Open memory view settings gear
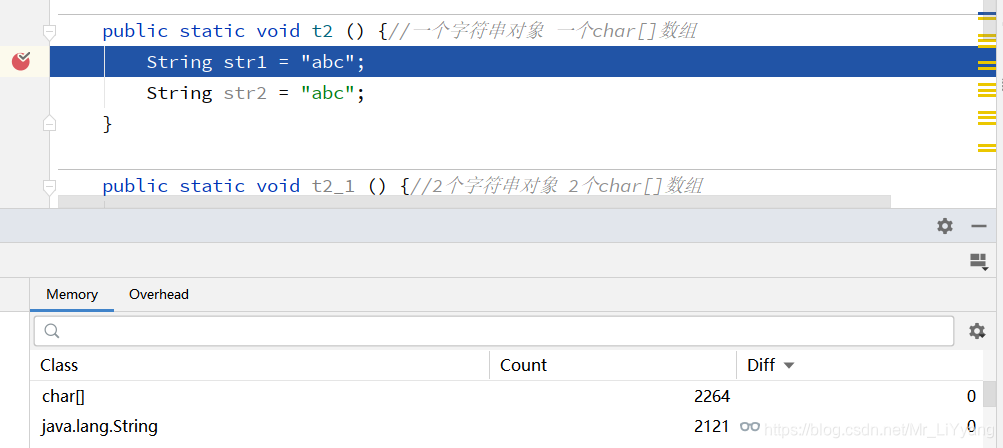This screenshot has width=1003, height=448. 977,331
